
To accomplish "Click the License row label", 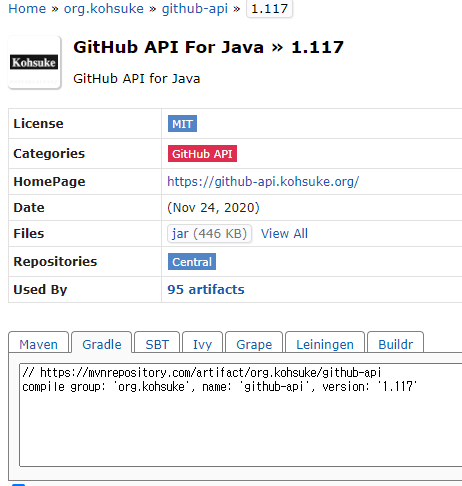I will tap(38, 124).
